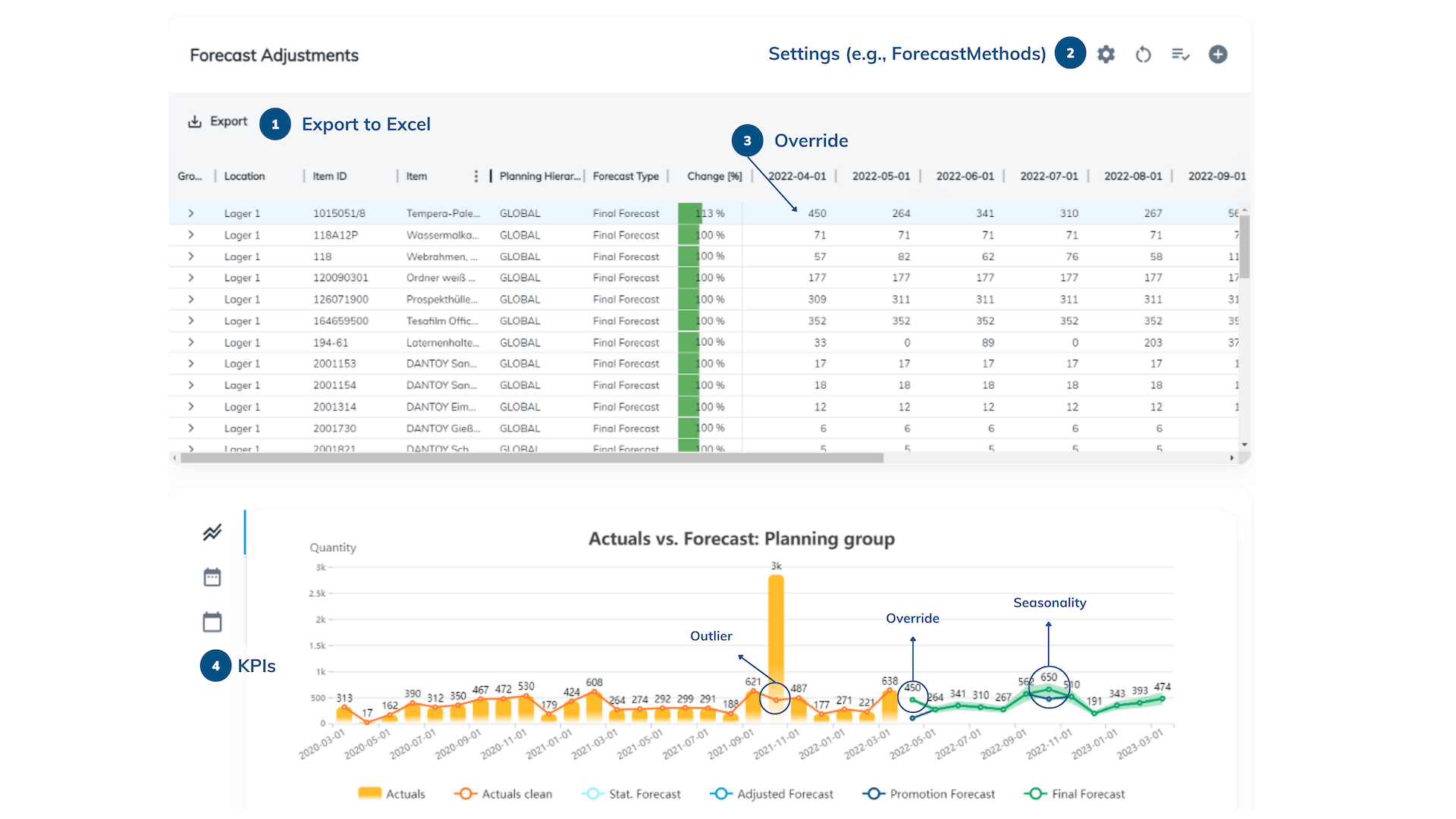Sort by Location column header
The image size is (1456, 819).
(x=244, y=177)
